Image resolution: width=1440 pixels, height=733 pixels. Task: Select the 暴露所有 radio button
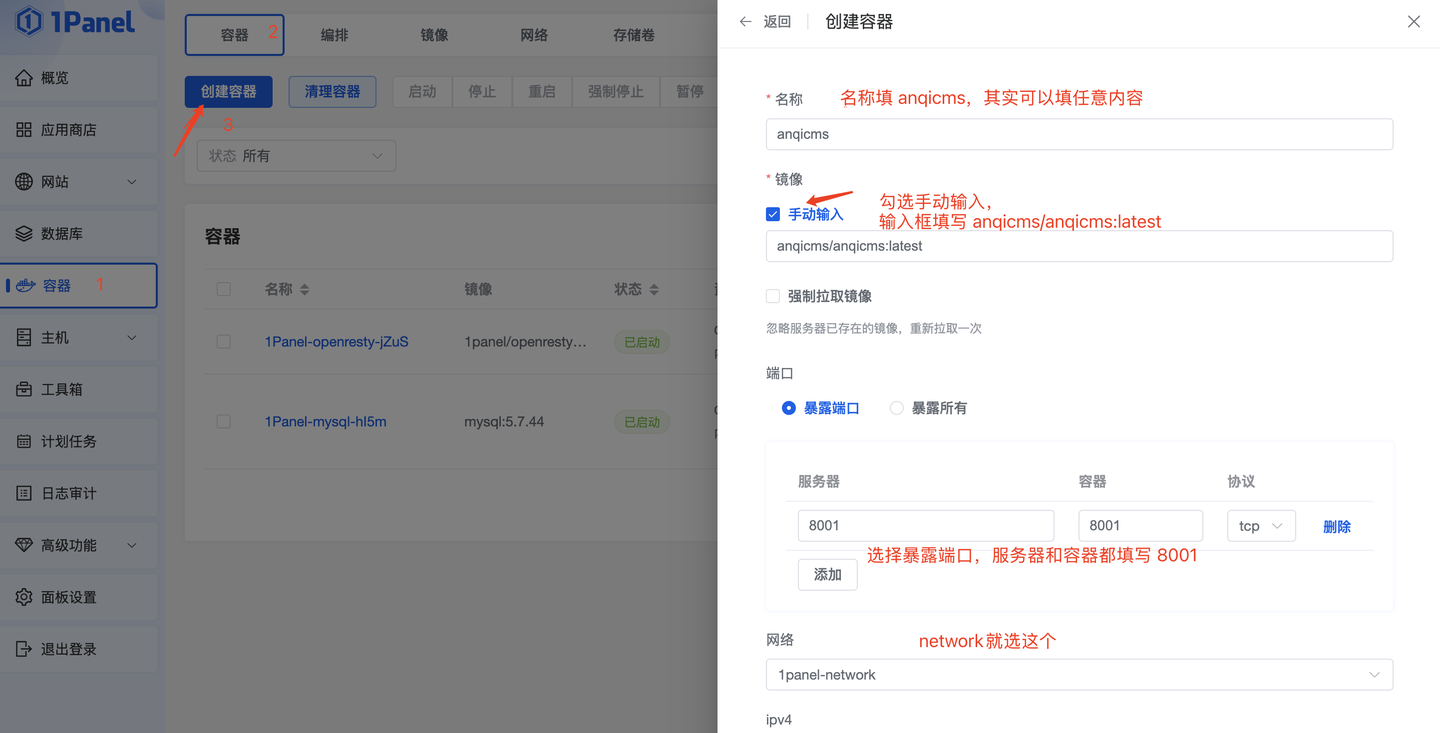tap(897, 408)
